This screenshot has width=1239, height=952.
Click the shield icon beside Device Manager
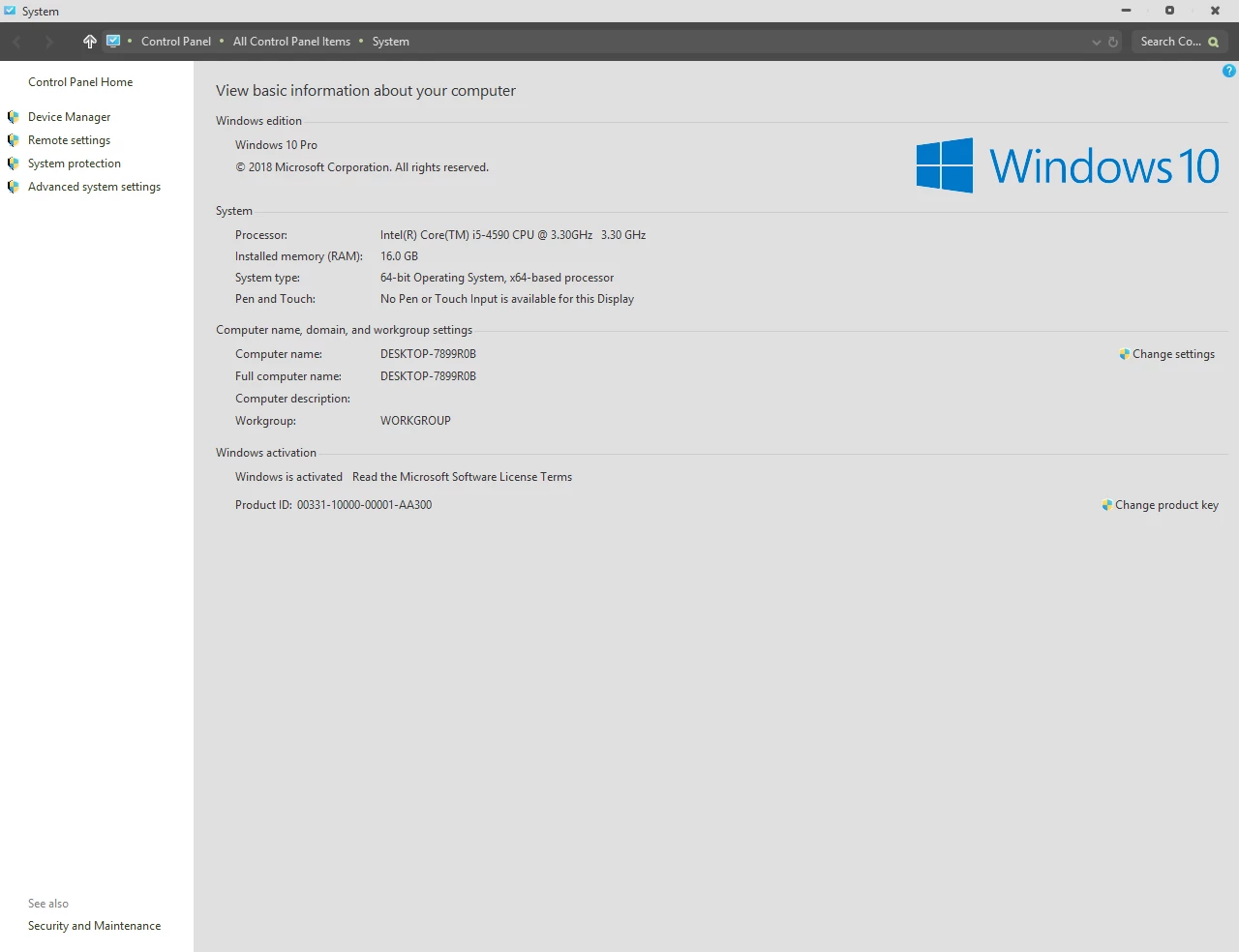pyautogui.click(x=13, y=117)
